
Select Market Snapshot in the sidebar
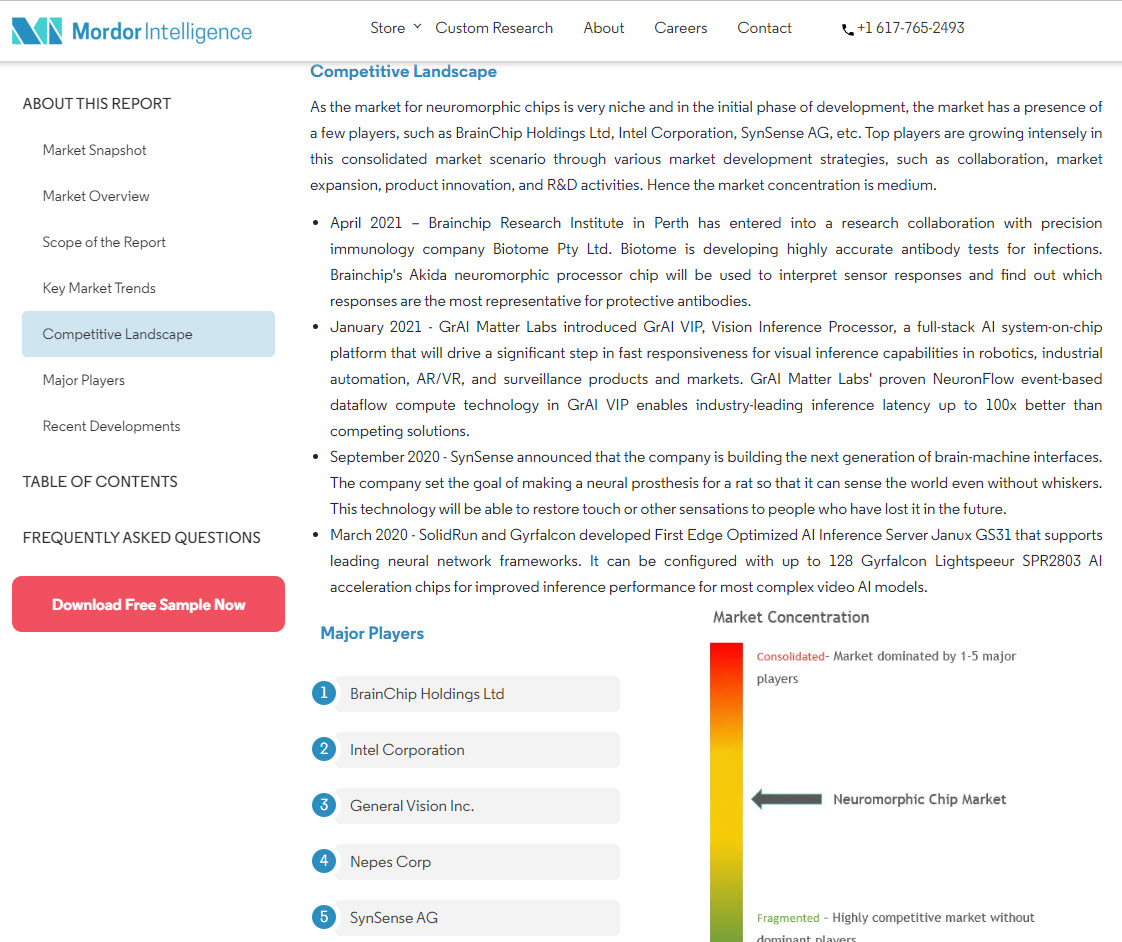(x=94, y=150)
